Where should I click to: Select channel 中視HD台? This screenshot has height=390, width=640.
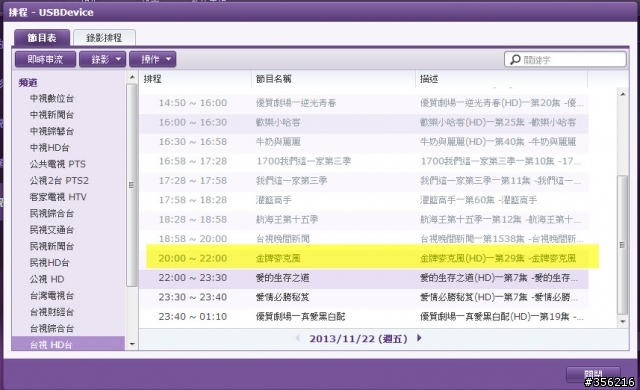[x=50, y=148]
